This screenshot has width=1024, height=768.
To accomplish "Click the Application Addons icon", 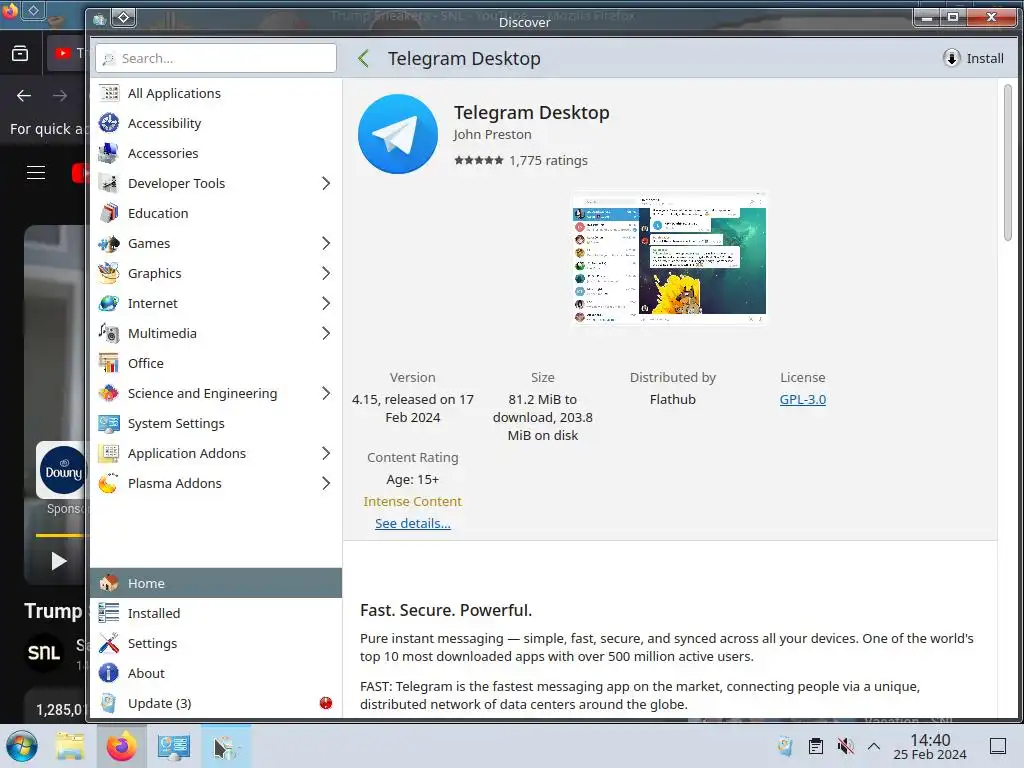I will 108,454.
